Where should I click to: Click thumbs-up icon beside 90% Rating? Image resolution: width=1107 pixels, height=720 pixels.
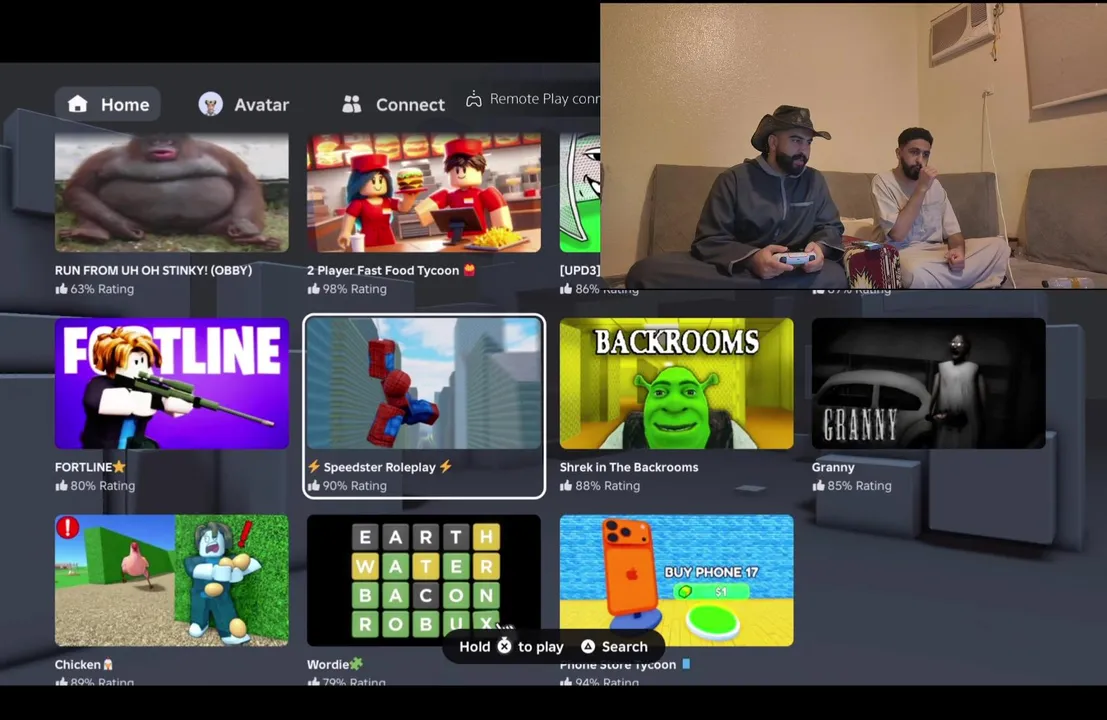pos(313,486)
